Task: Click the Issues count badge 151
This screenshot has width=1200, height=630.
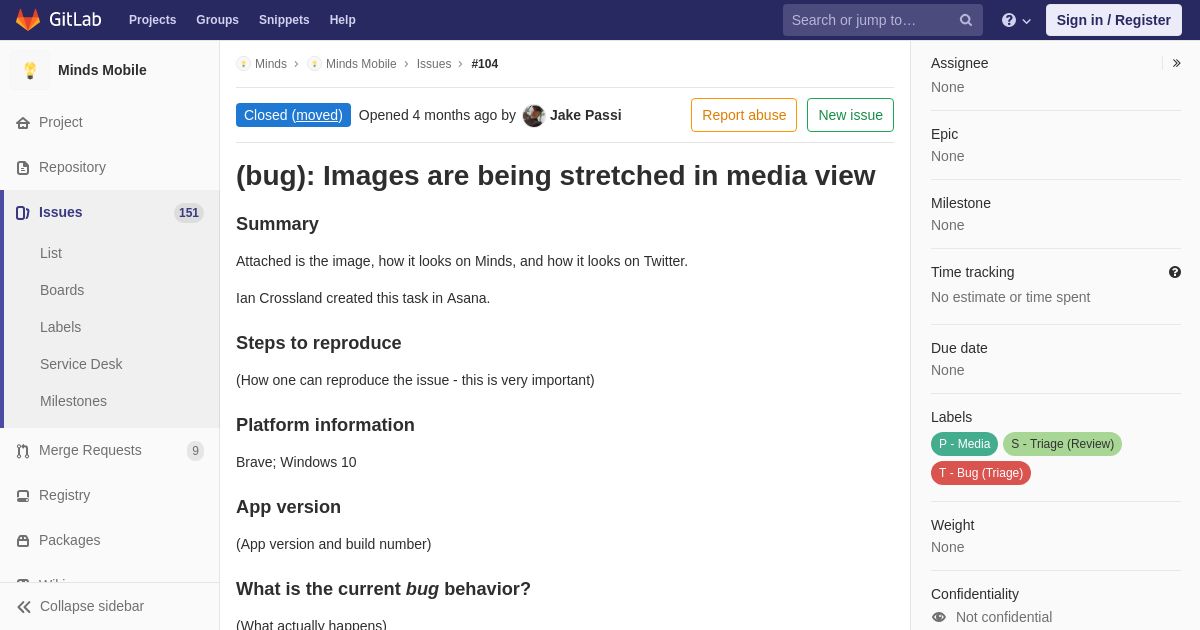Action: tap(189, 213)
